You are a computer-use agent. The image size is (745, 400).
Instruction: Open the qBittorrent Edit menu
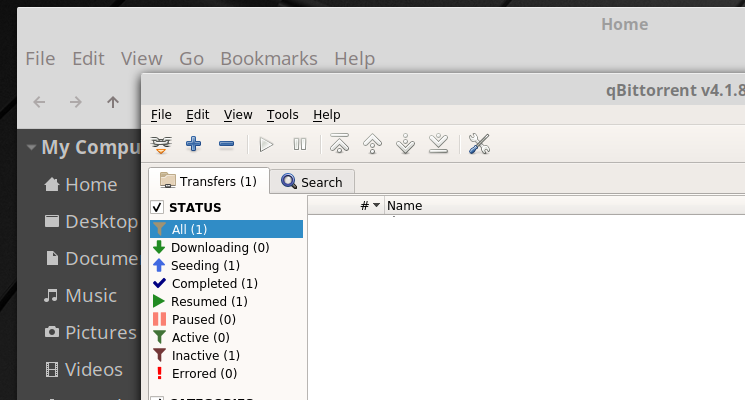point(198,115)
